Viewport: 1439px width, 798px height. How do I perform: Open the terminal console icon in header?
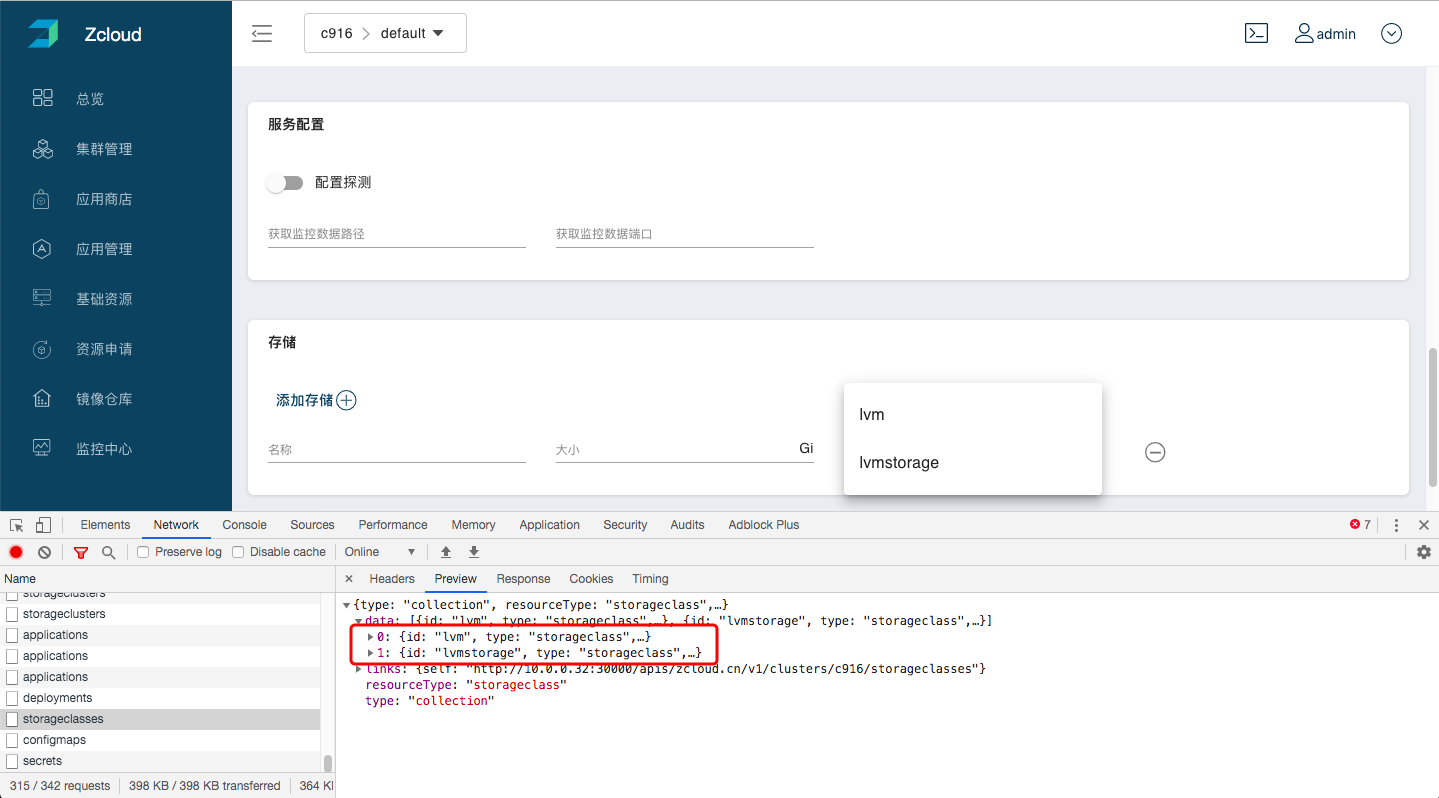1256,33
